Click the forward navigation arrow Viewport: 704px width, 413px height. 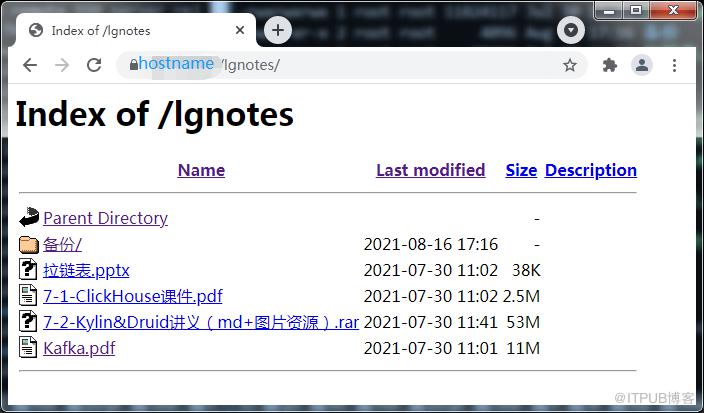pos(62,66)
